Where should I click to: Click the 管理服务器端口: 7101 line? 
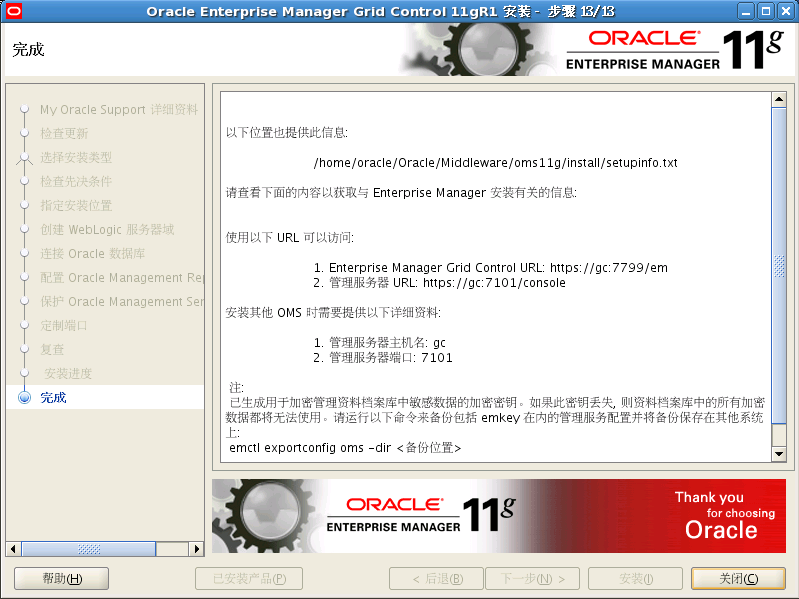click(x=383, y=358)
